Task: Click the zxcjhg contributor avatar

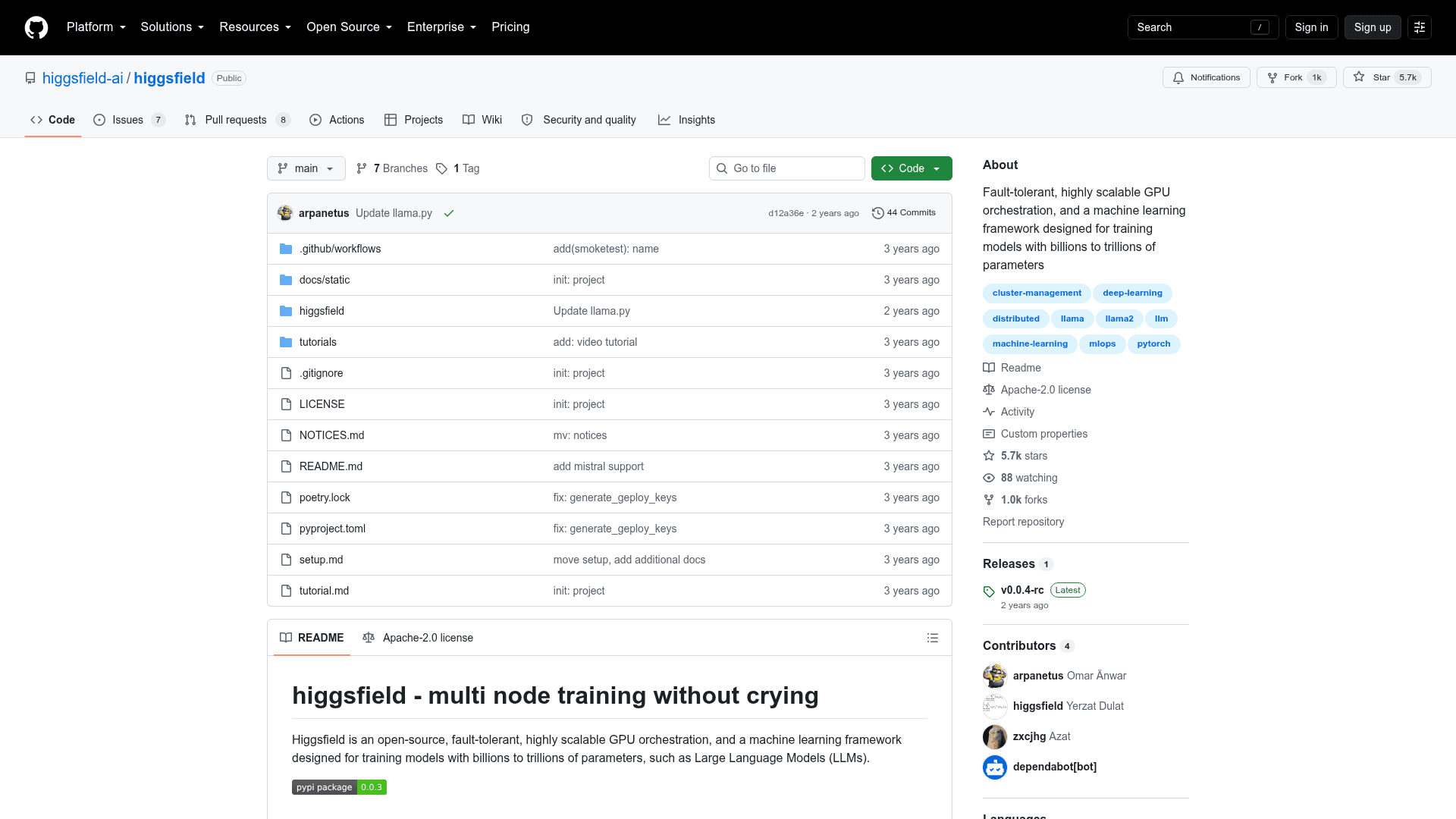Action: tap(995, 736)
